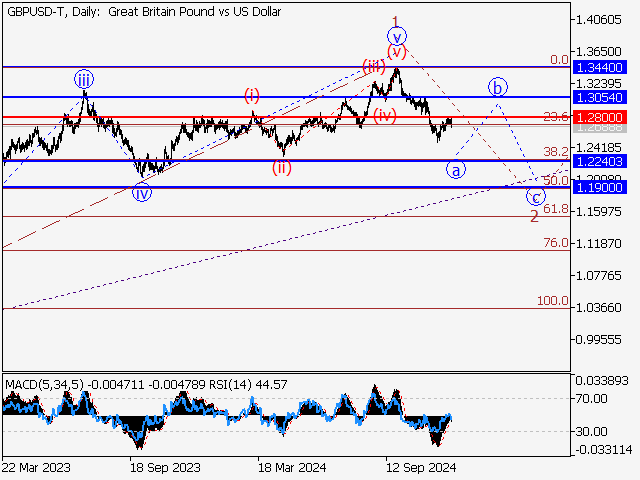Select the circled a wave projection label
Viewport: 640px width, 480px height.
tap(456, 169)
